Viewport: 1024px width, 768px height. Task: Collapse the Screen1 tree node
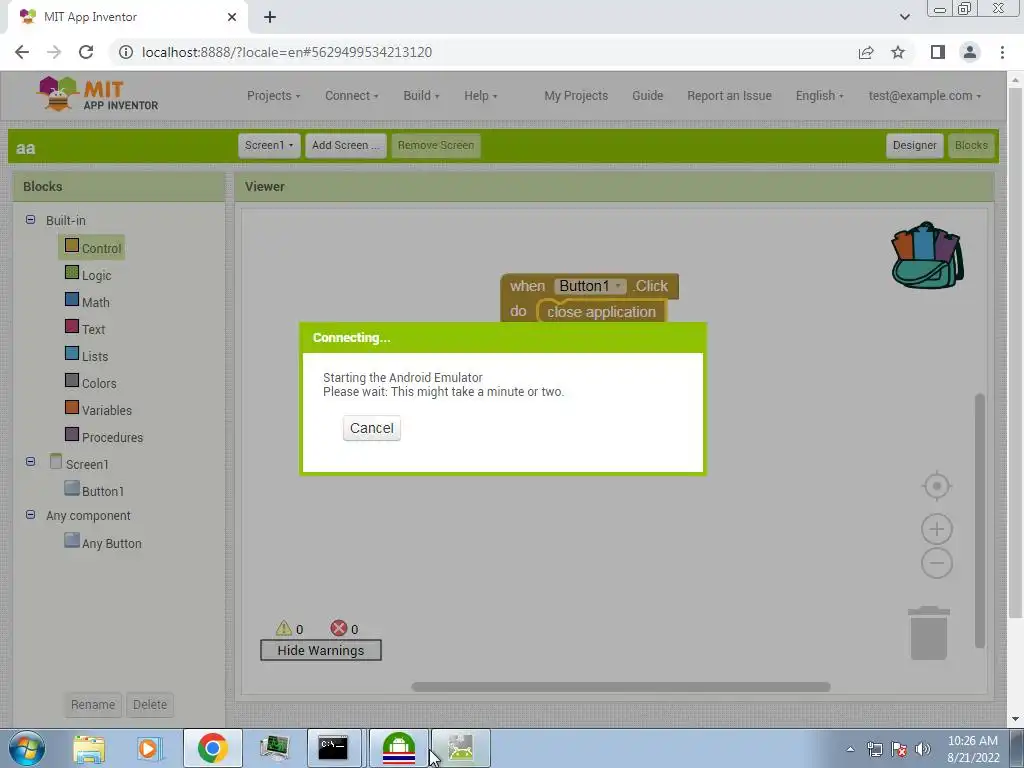[x=30, y=461]
